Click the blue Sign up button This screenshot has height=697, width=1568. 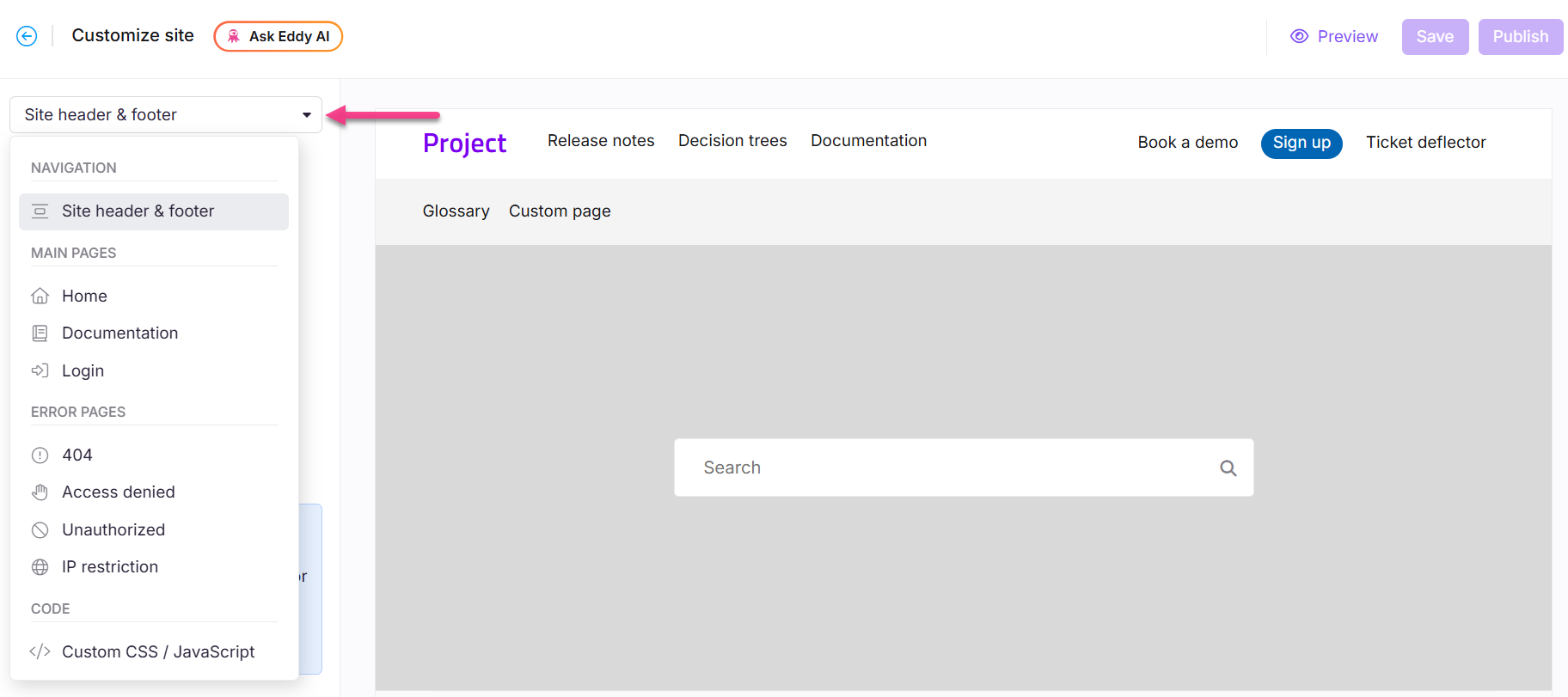1301,143
